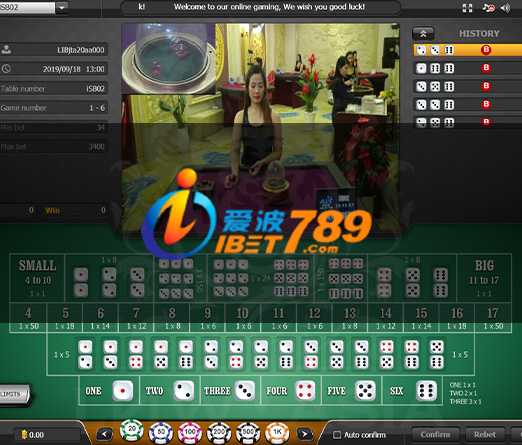This screenshot has width=522, height=445.
Task: Bet on the four-six dice combination
Action: click(412, 354)
